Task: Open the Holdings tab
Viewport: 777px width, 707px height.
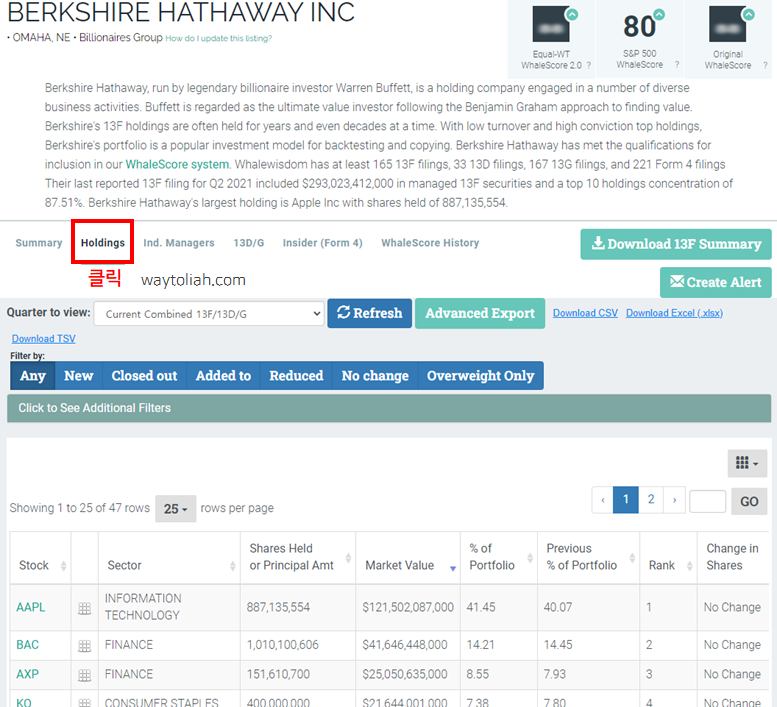Action: (x=103, y=243)
